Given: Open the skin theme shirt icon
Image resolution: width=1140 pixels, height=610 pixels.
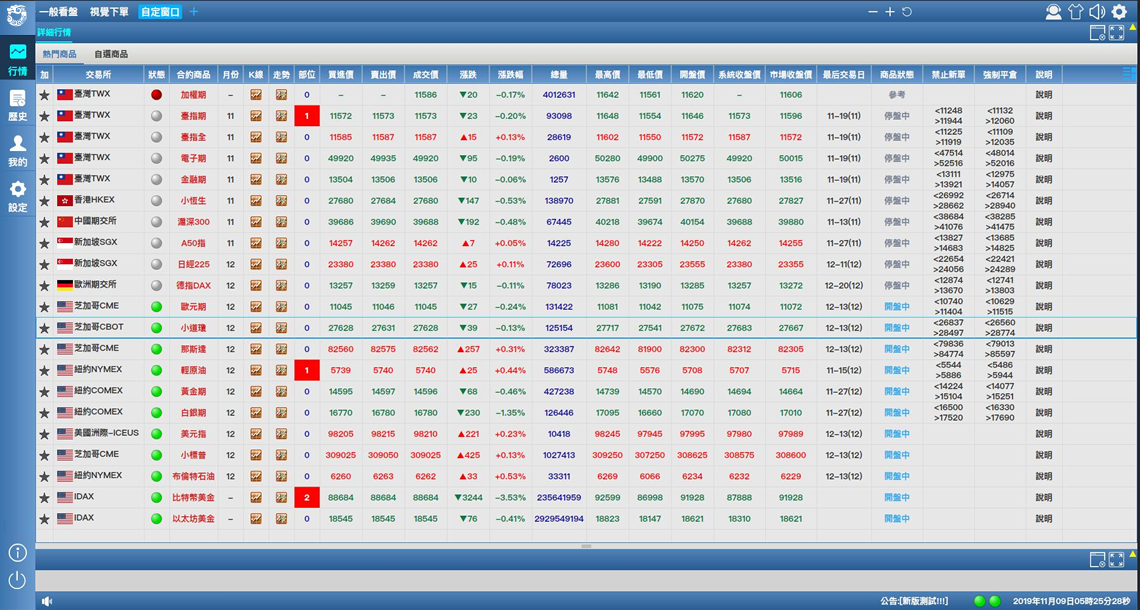Looking at the screenshot, I should coord(1075,12).
